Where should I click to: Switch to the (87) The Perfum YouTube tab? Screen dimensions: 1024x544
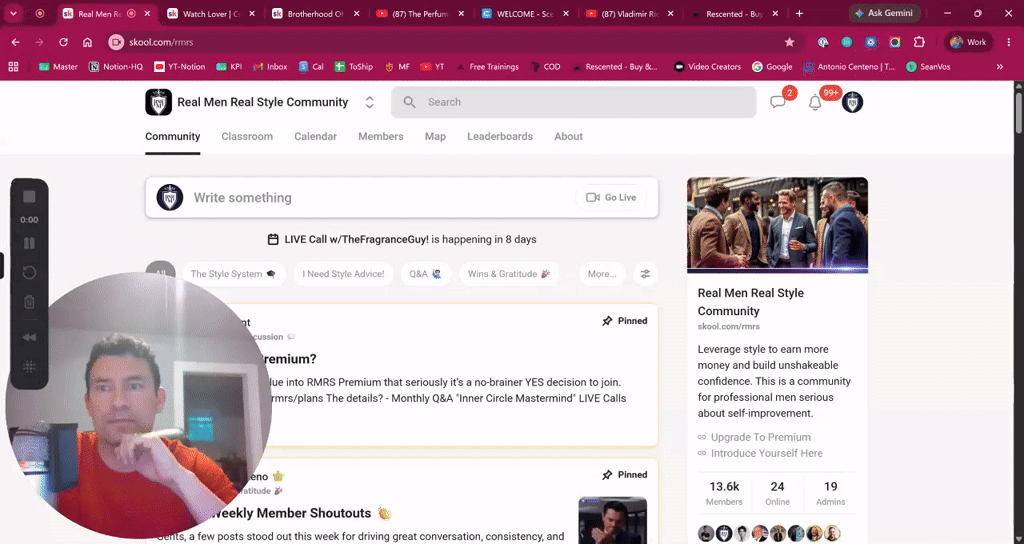[420, 14]
